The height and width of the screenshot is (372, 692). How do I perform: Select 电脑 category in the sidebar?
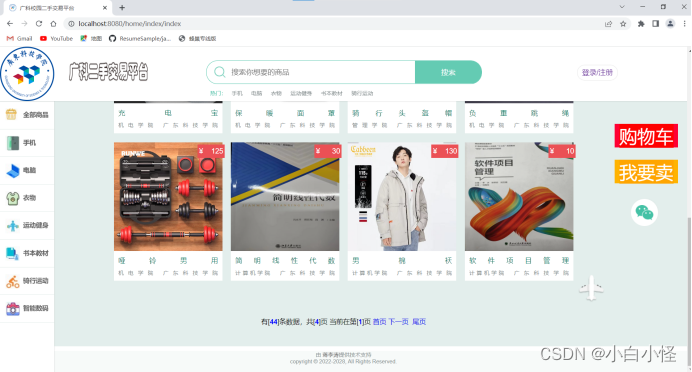click(29, 170)
